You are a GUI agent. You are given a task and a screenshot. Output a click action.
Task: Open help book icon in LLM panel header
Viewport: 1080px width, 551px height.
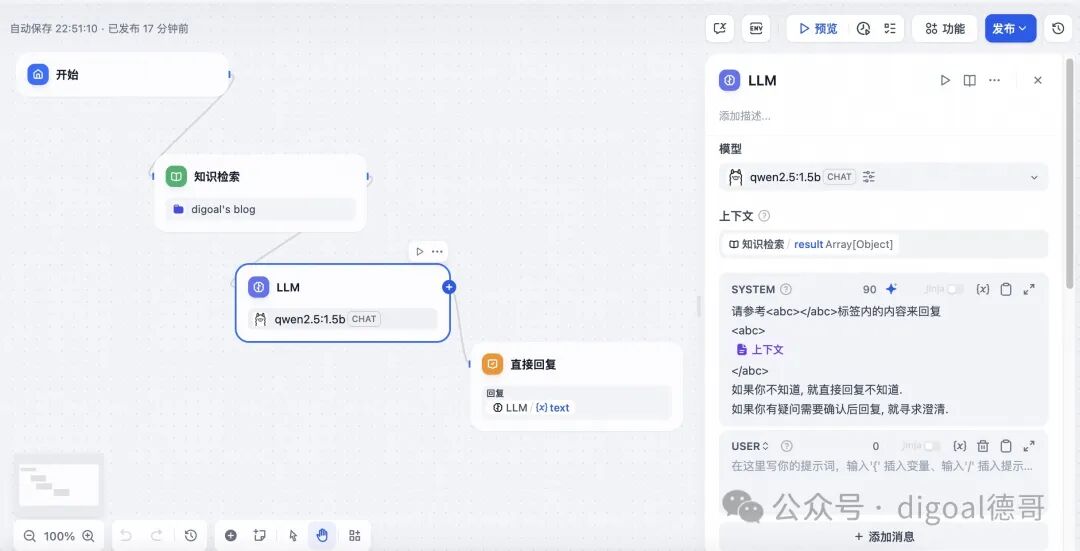pyautogui.click(x=969, y=80)
